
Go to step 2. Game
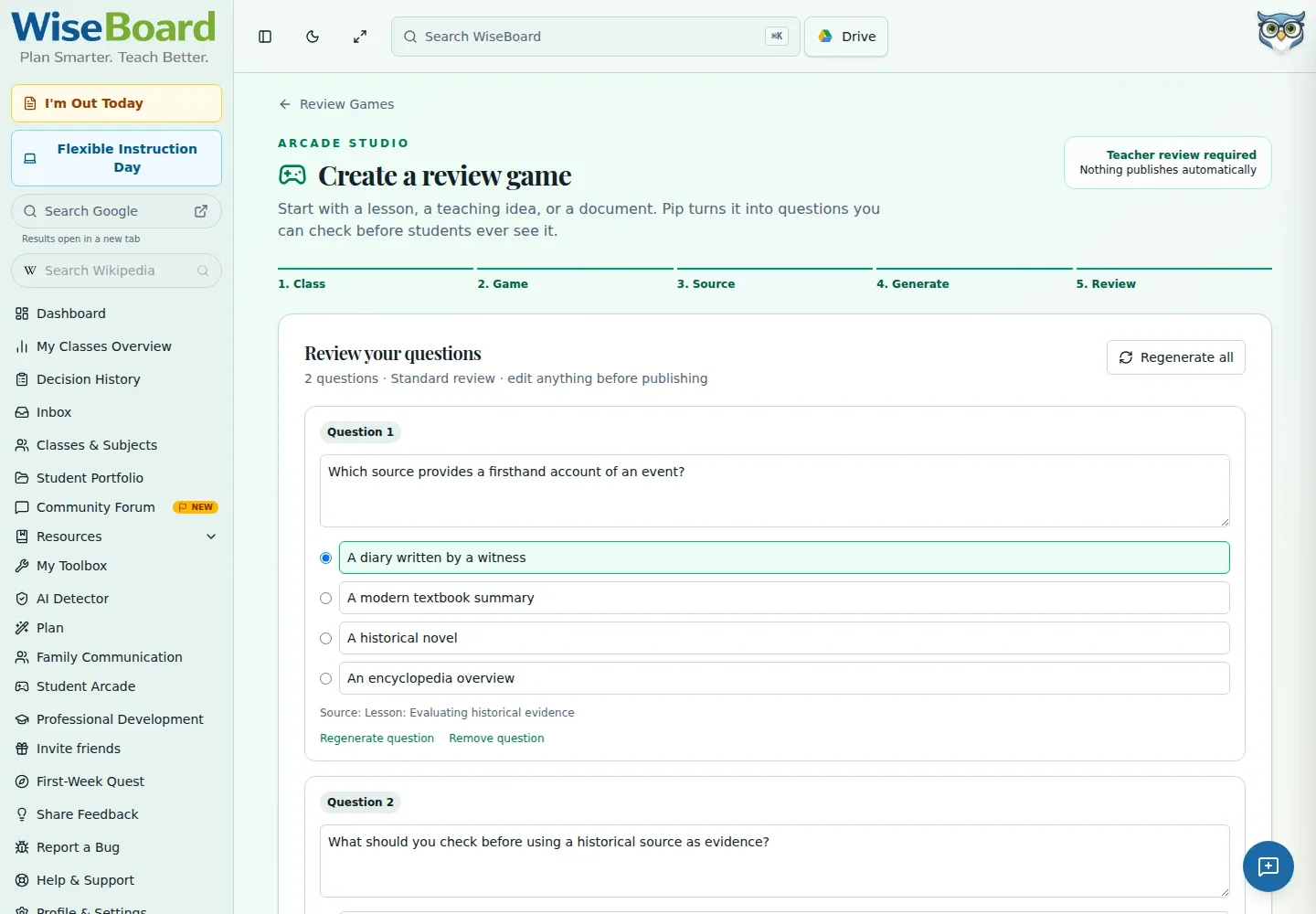(x=575, y=281)
